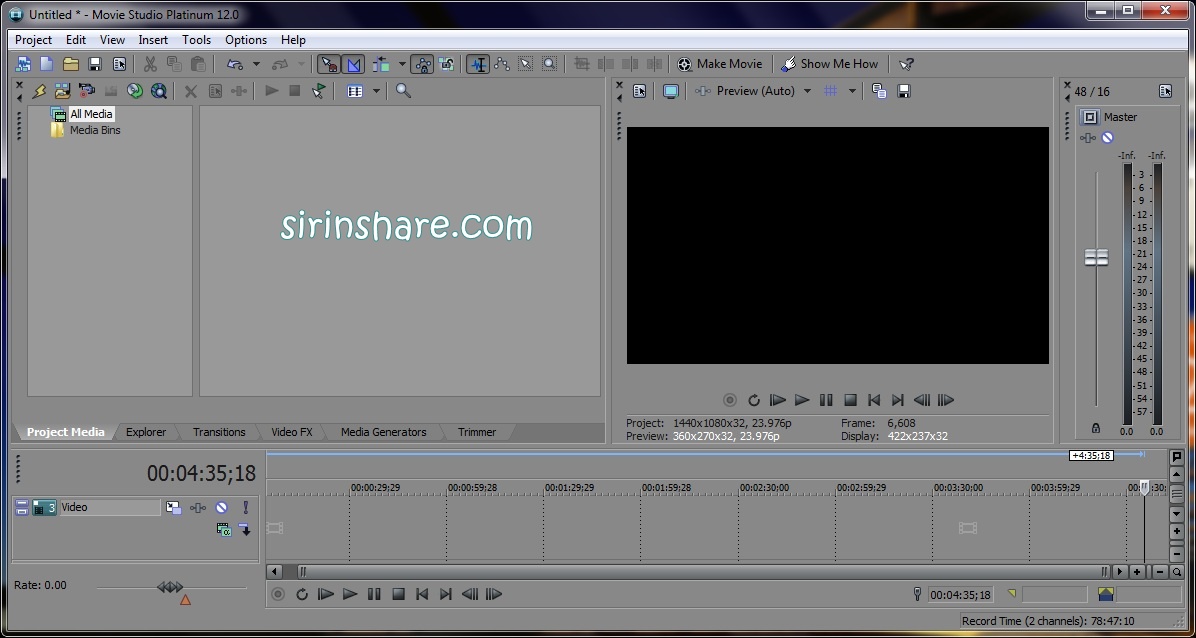This screenshot has height=638, width=1196.
Task: Select All Media in the tree
Action: coord(91,114)
